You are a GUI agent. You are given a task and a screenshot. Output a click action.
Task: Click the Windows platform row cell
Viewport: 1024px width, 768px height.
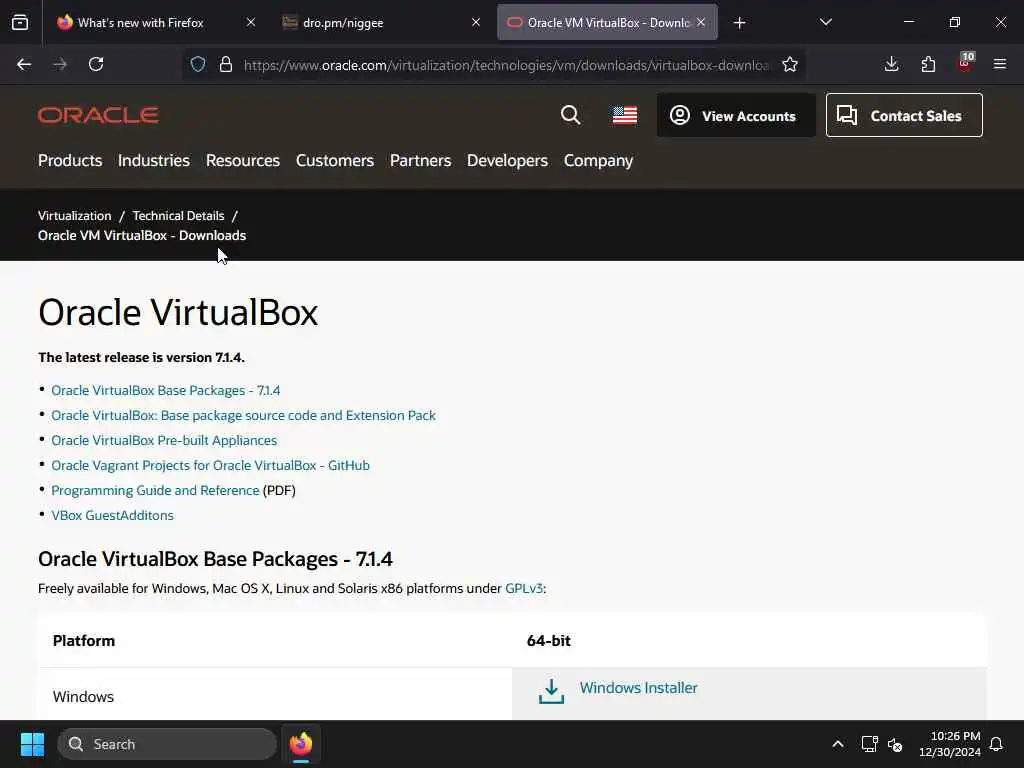tap(275, 696)
